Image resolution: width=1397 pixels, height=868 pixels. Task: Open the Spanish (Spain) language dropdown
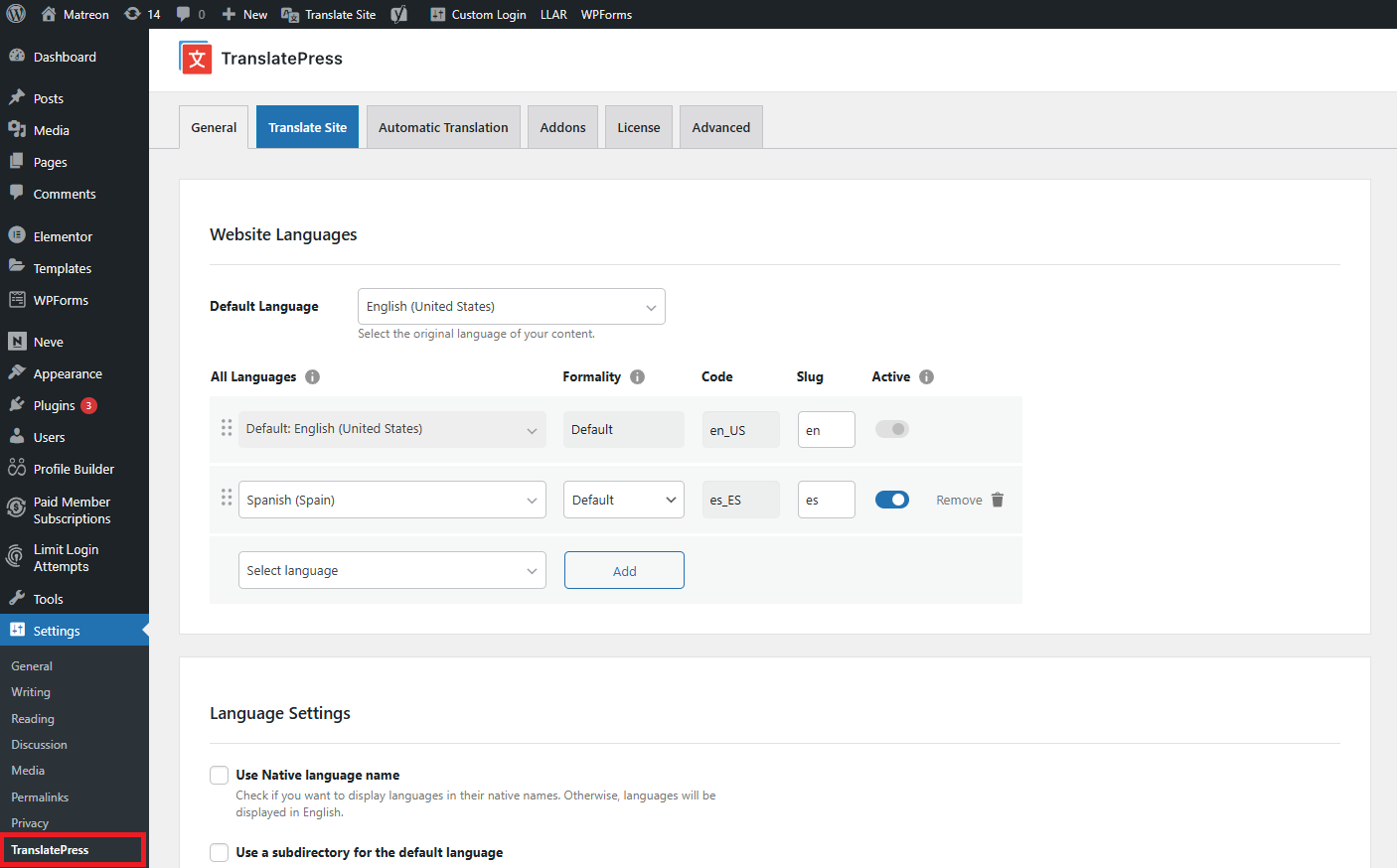coord(392,500)
